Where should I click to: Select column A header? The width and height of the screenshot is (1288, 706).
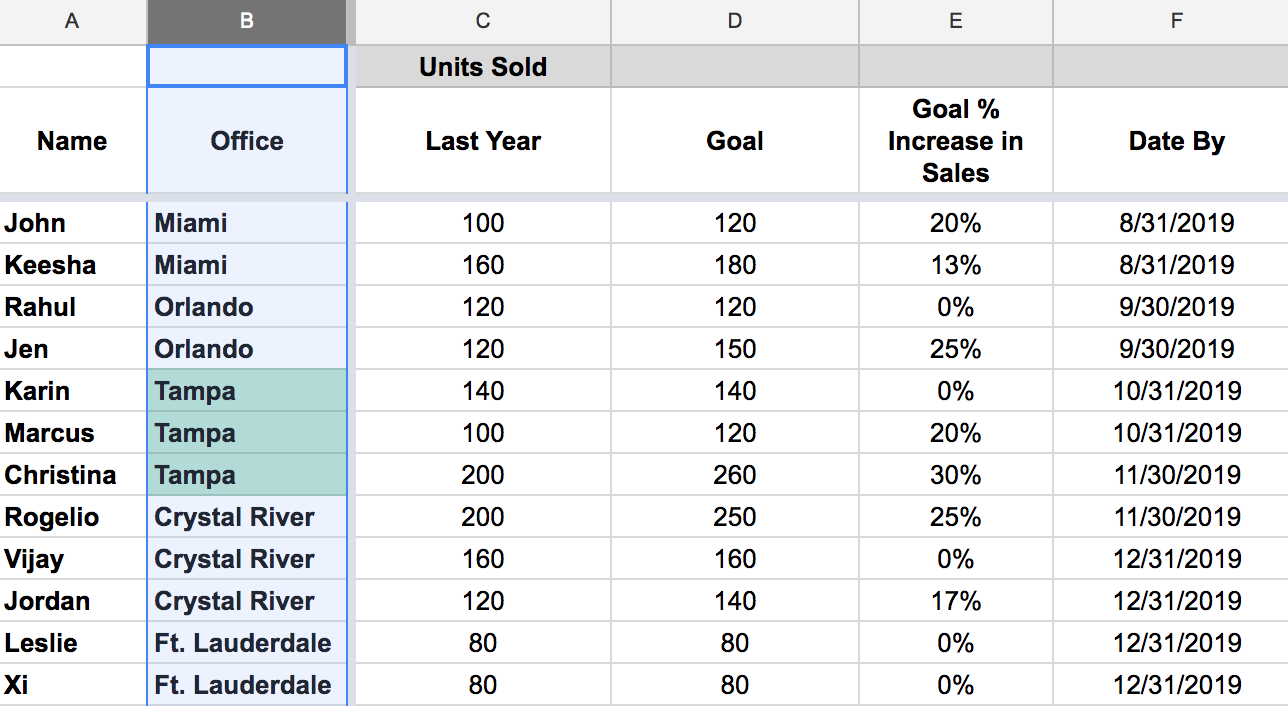click(72, 20)
